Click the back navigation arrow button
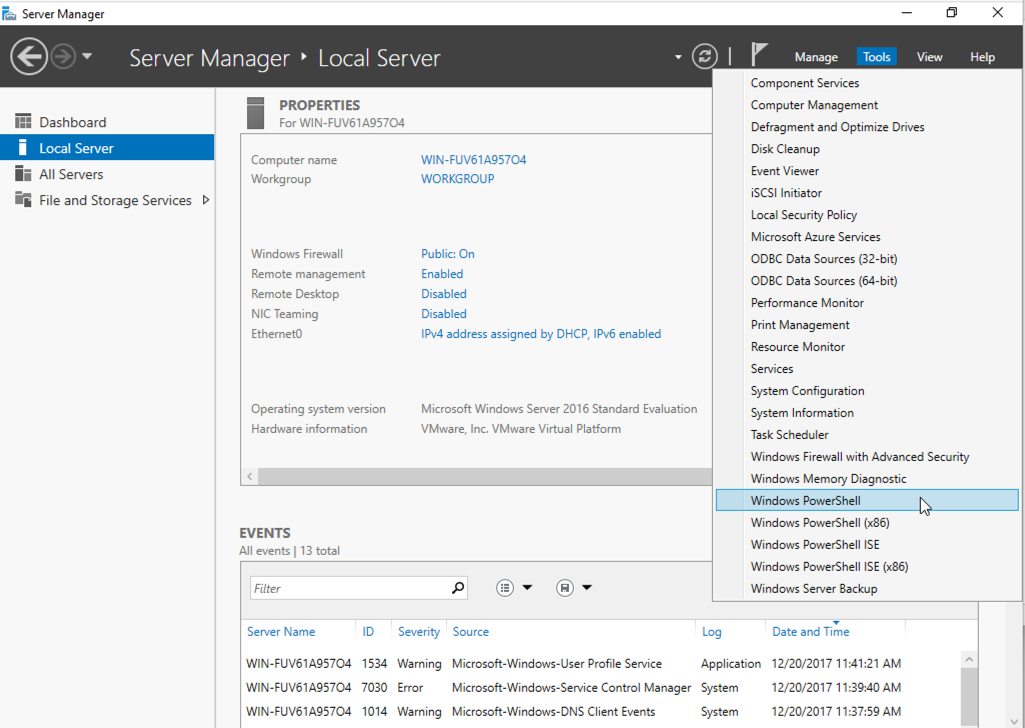Screen dimensions: 1025x728 [x=29, y=56]
